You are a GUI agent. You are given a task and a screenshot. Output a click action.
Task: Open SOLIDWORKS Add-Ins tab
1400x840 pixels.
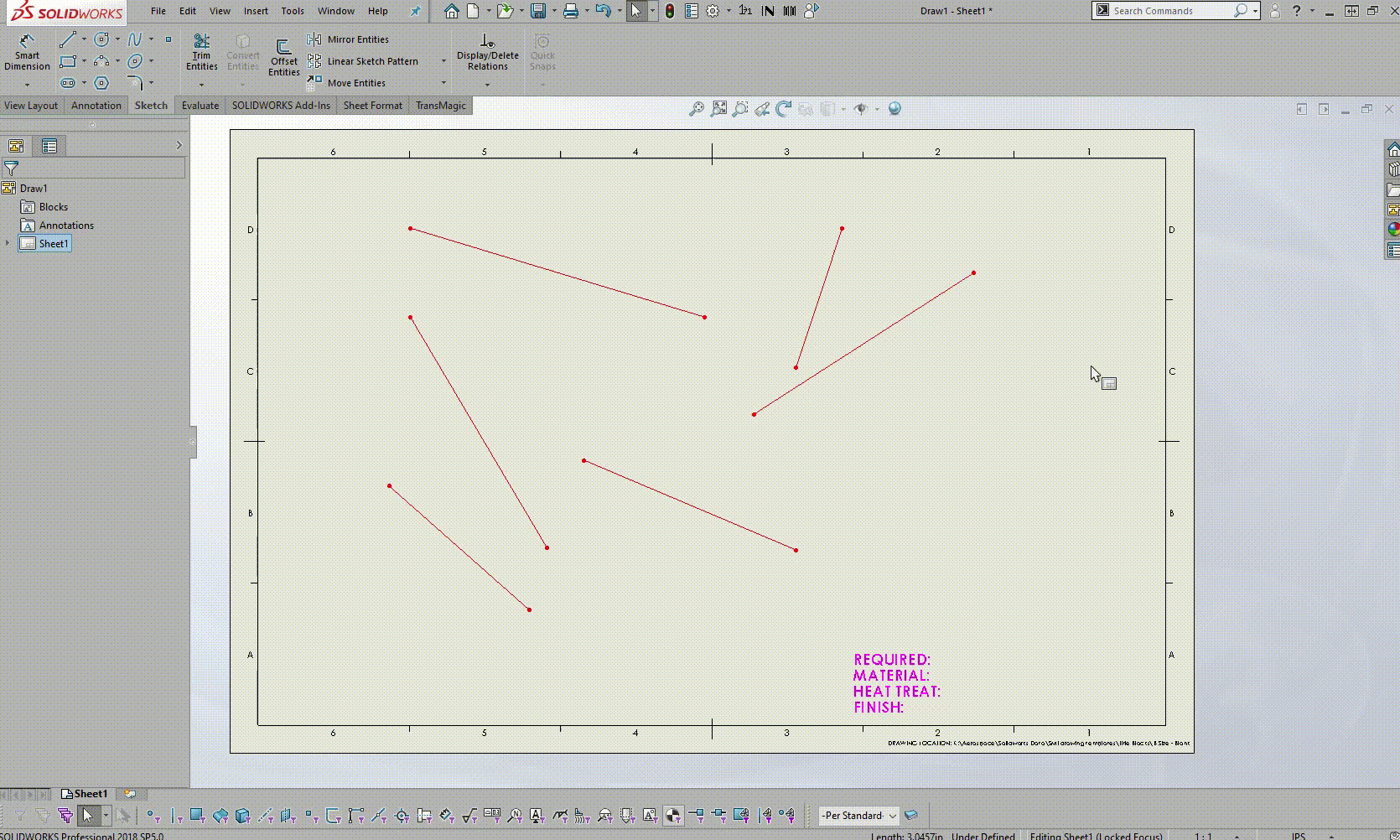click(281, 106)
